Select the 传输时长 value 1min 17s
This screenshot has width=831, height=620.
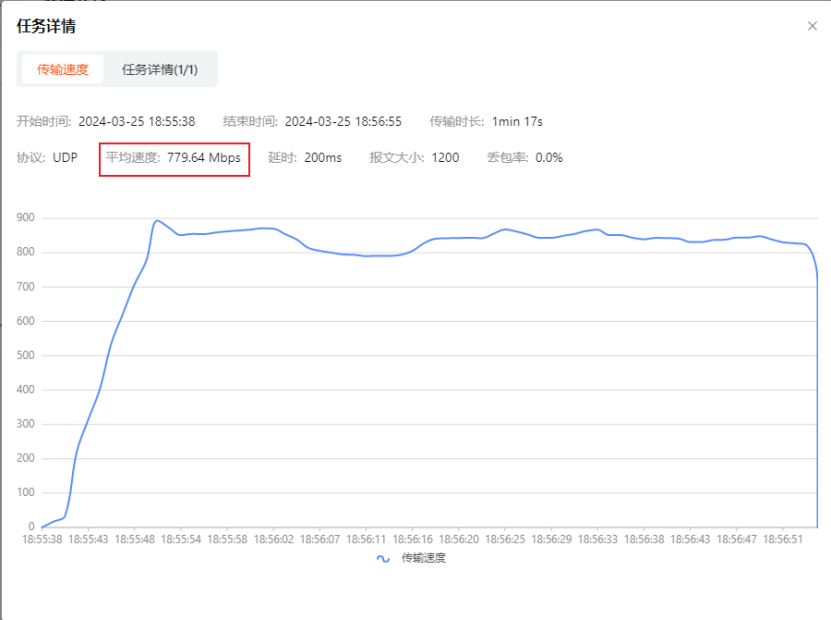click(x=517, y=121)
